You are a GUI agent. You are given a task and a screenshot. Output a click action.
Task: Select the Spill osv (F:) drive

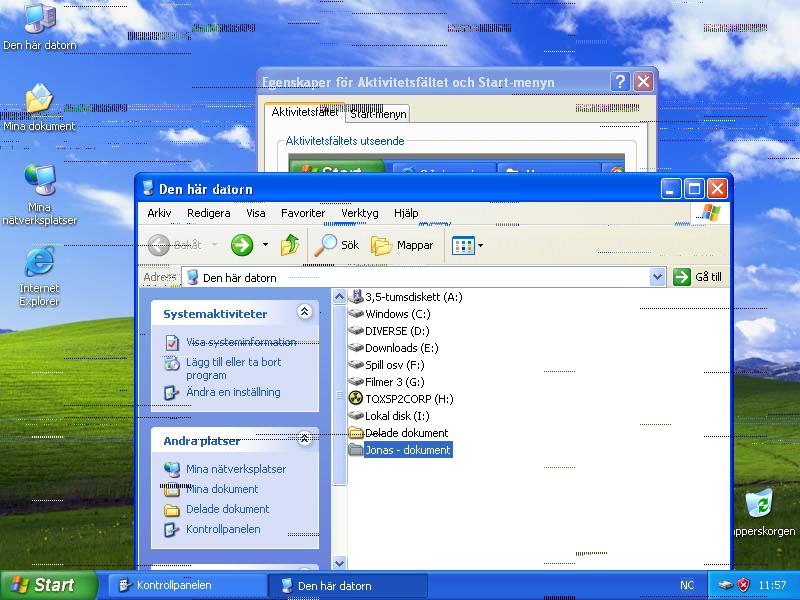click(386, 365)
